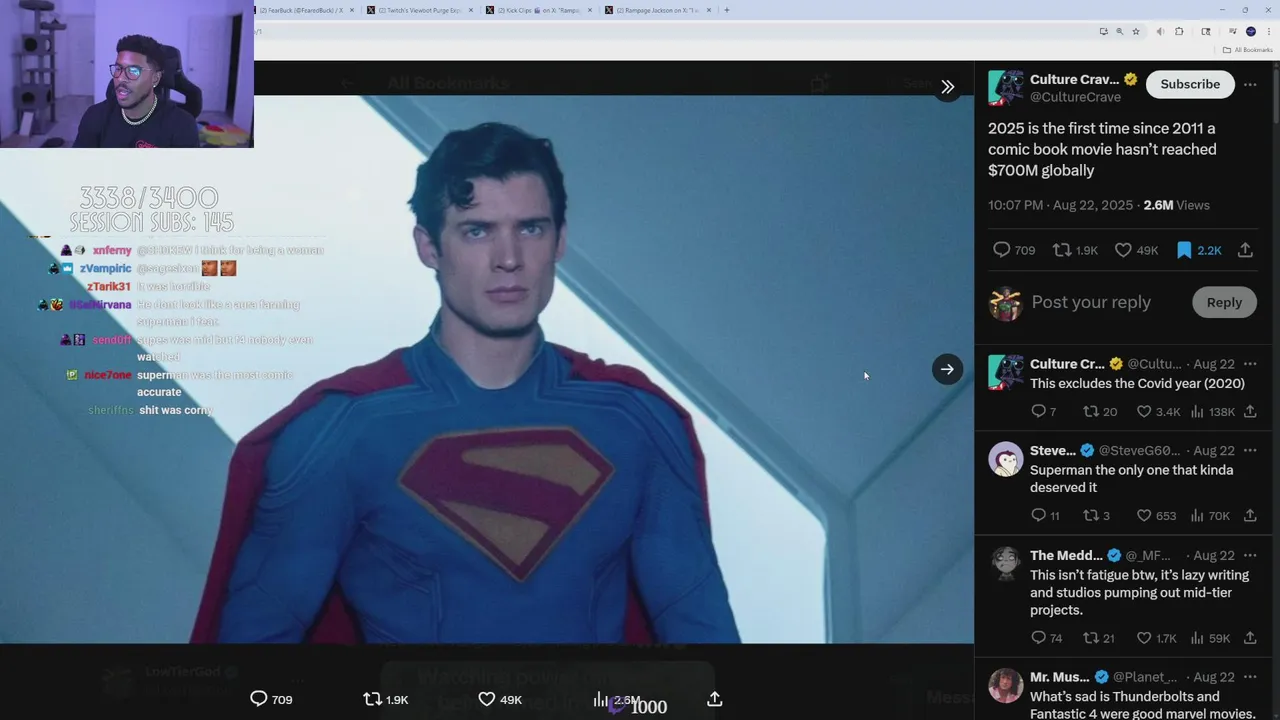Like Steve's comment with 653 likes
The height and width of the screenshot is (720, 1280).
[1156, 515]
